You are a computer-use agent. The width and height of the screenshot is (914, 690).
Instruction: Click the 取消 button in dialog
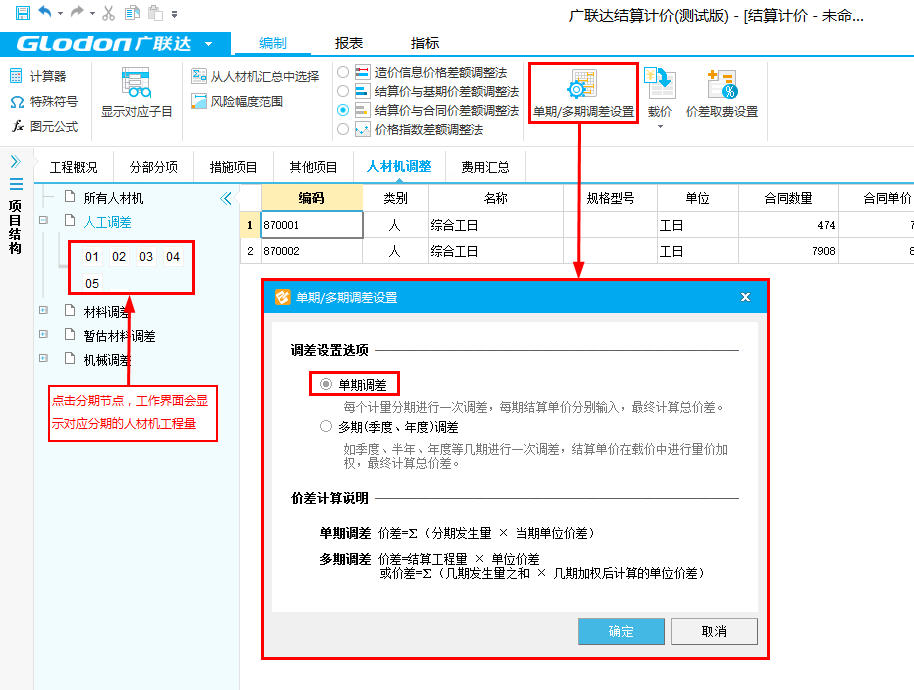(714, 631)
